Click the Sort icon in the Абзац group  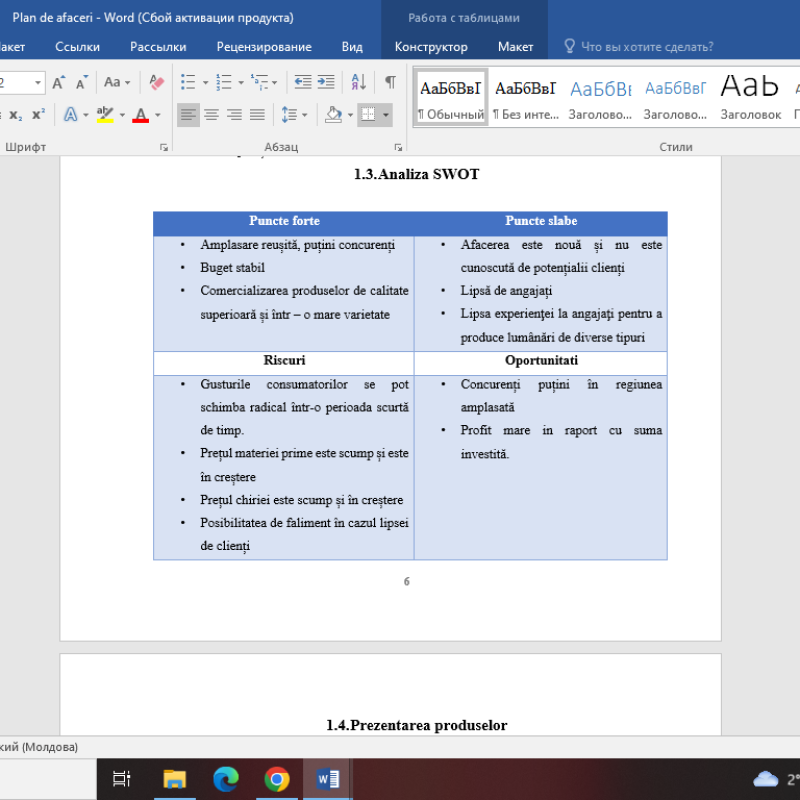tap(356, 81)
